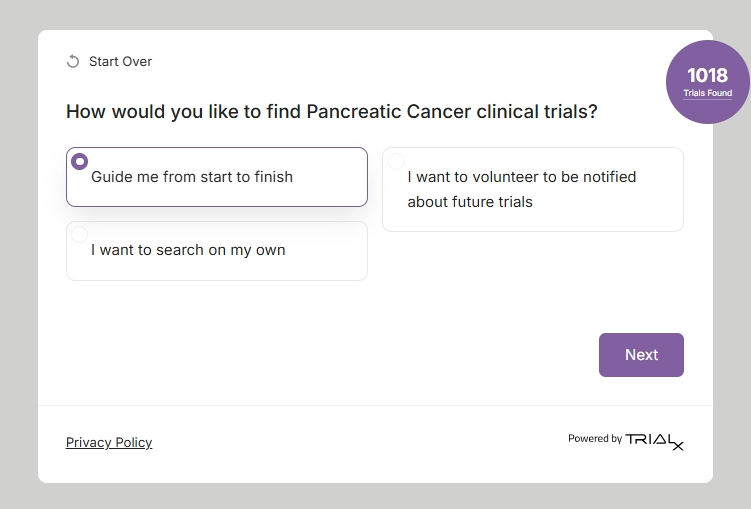The width and height of the screenshot is (751, 509).
Task: Click the number 1018 in the badge
Action: point(707,75)
